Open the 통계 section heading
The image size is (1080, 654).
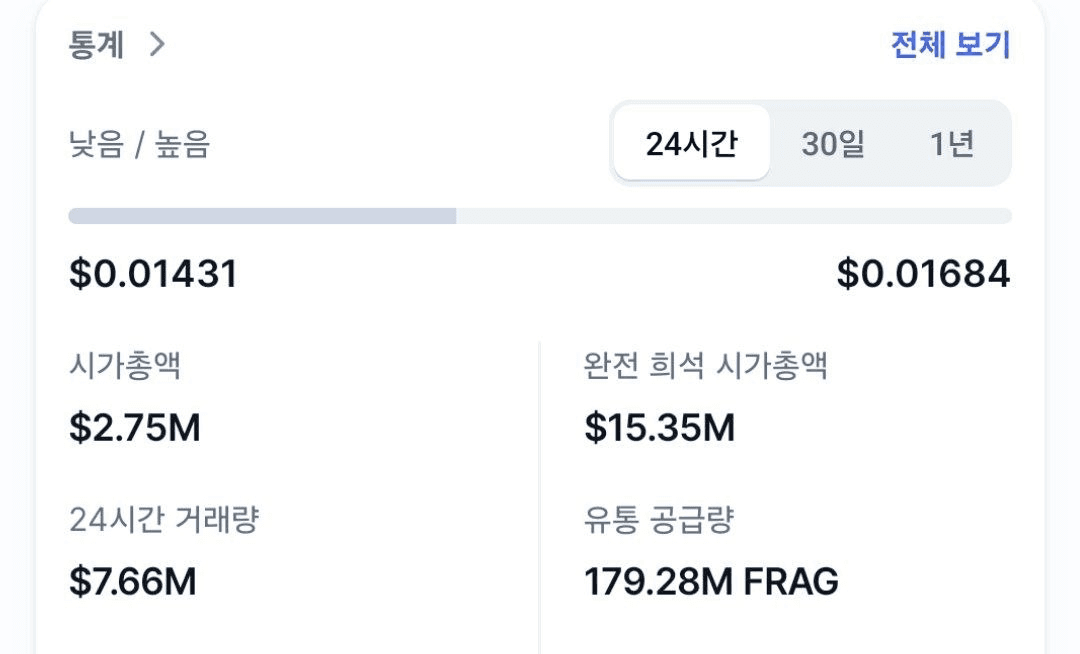(x=96, y=45)
